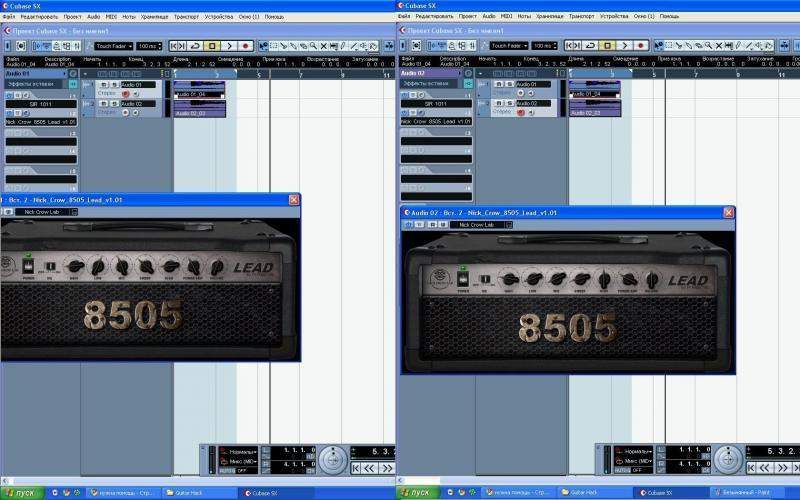Select the Mute X tool in left window

(x=323, y=46)
